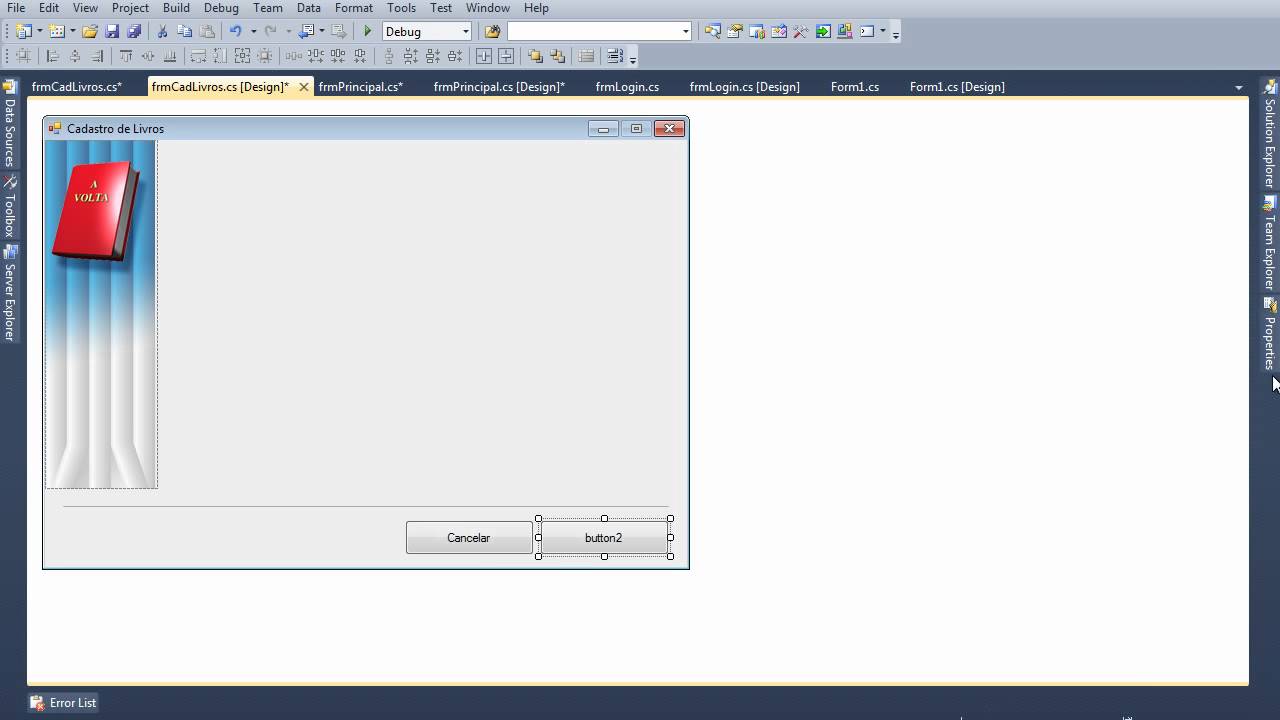The height and width of the screenshot is (720, 1280).
Task: Click the Open File folder icon
Action: 90,31
